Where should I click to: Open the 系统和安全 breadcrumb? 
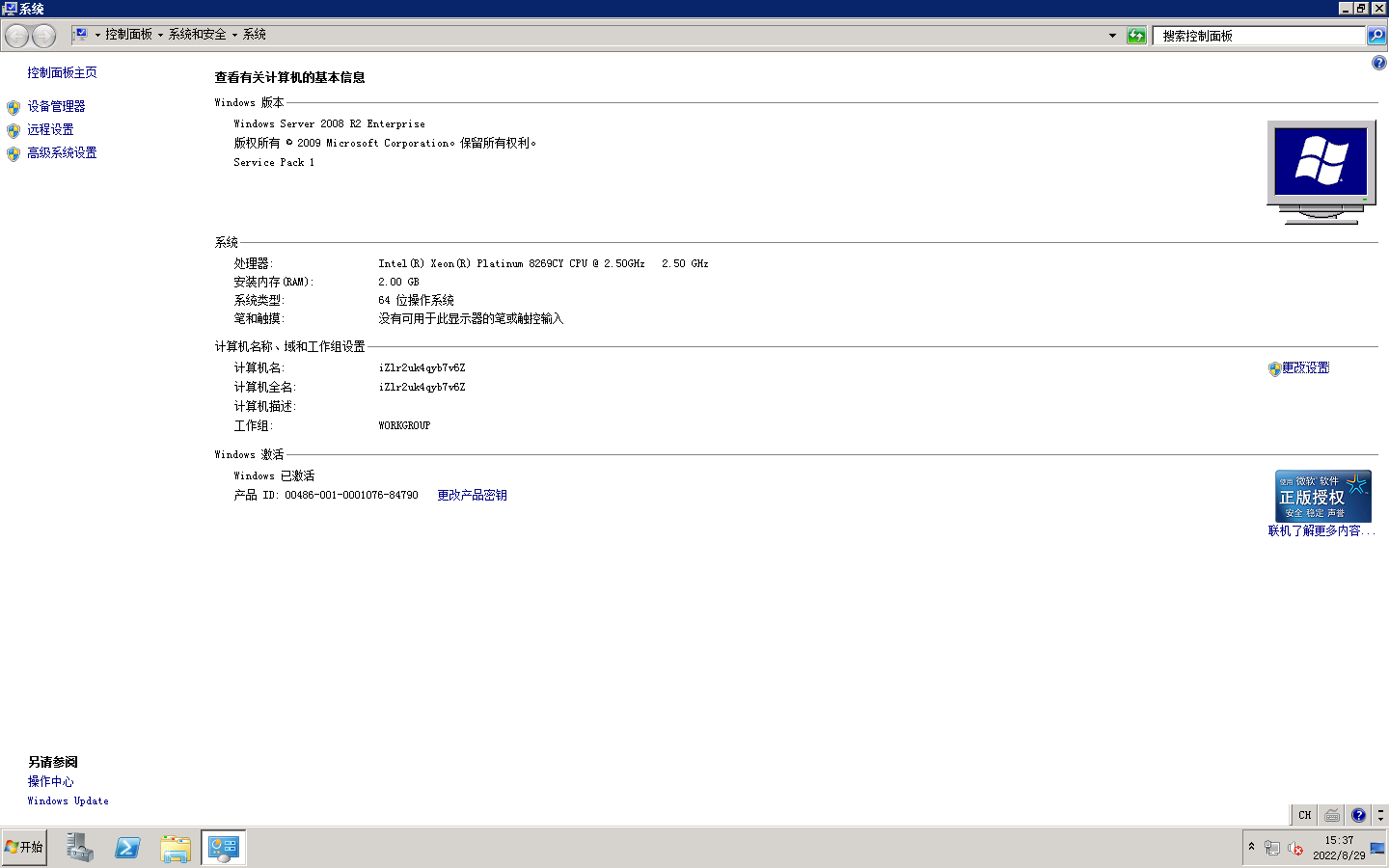point(197,35)
